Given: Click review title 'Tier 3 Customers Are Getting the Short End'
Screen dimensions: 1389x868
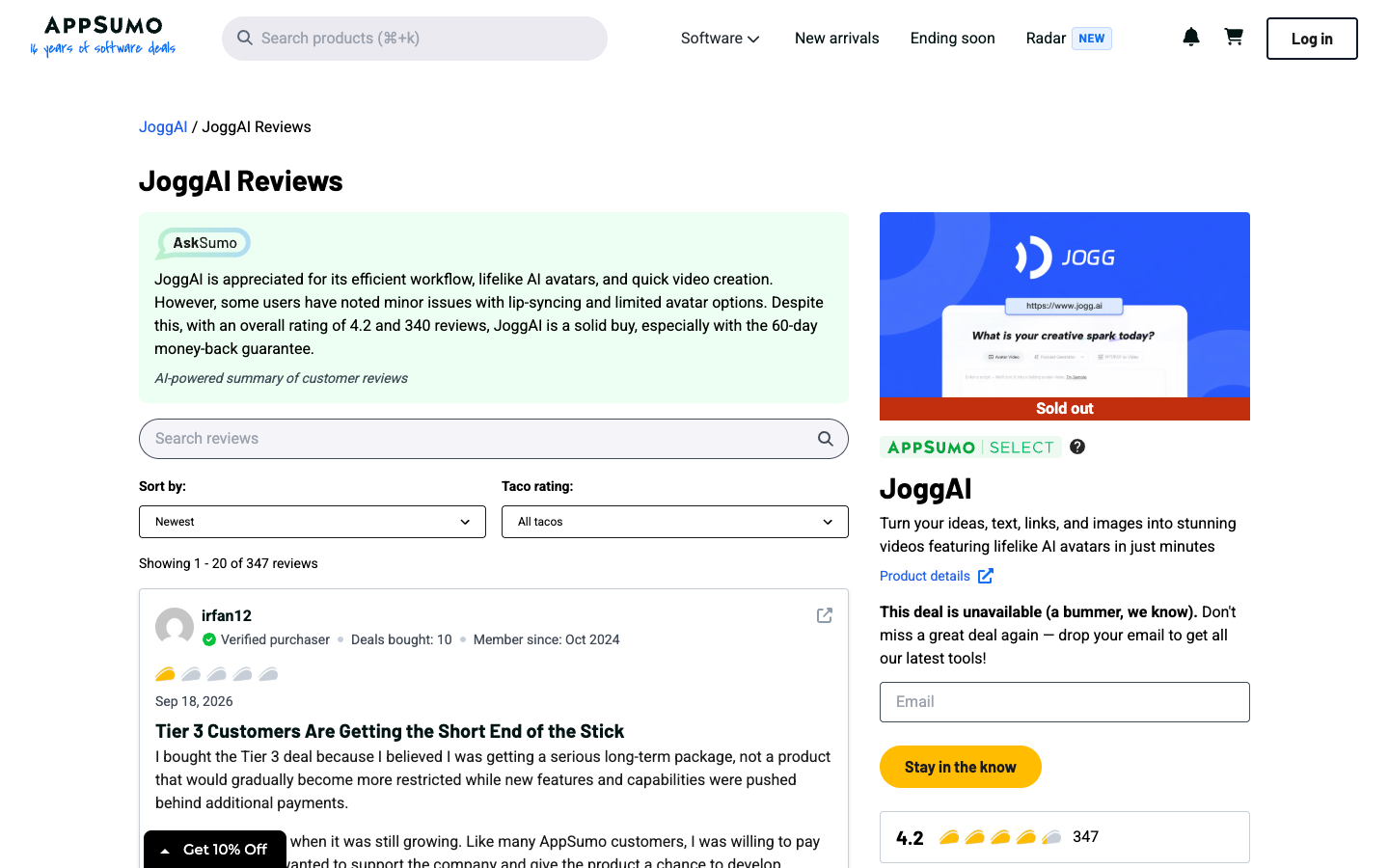Looking at the screenshot, I should click(x=390, y=731).
